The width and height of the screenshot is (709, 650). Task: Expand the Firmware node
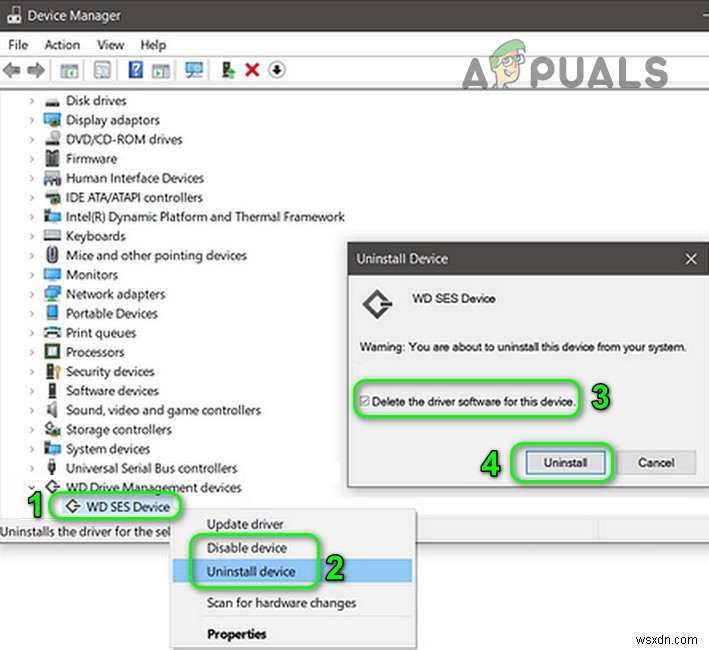click(x=32, y=159)
